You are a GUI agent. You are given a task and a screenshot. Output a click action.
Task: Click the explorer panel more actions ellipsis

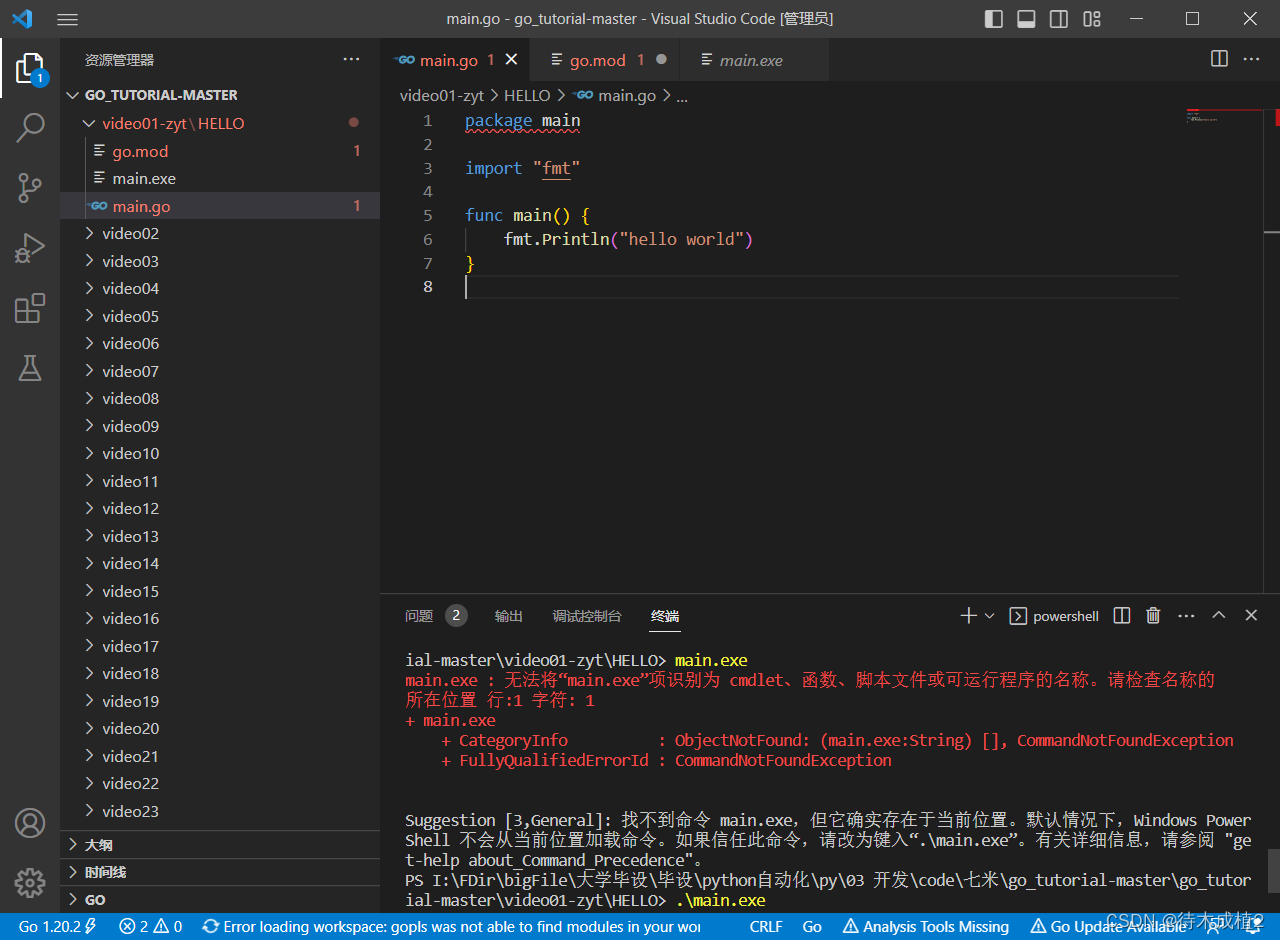(351, 60)
